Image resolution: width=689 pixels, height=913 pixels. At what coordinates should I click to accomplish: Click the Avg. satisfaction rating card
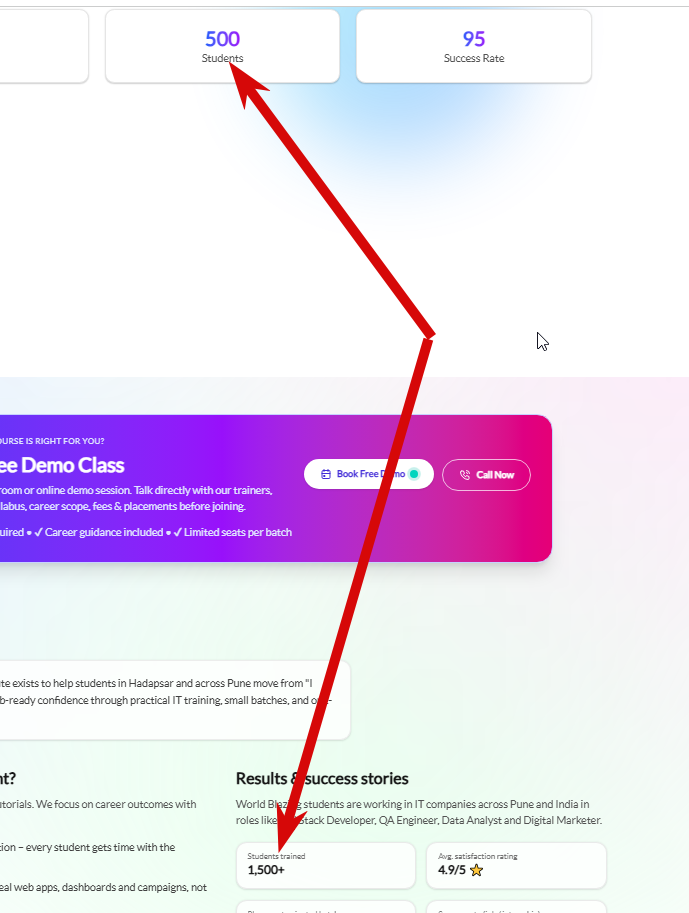(517, 865)
